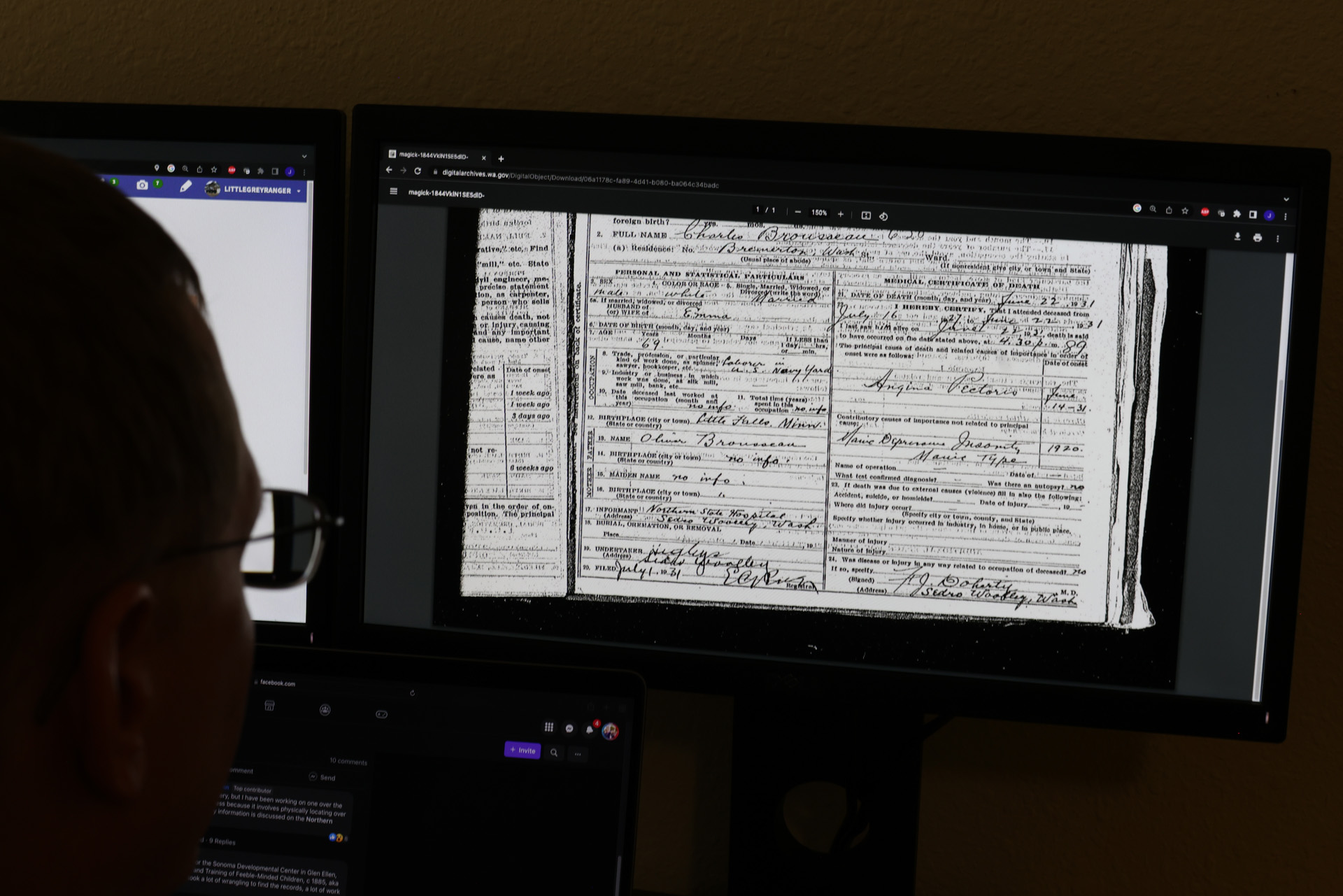Click the purple Invite button
Screen dimensions: 1343x896
coord(523,751)
